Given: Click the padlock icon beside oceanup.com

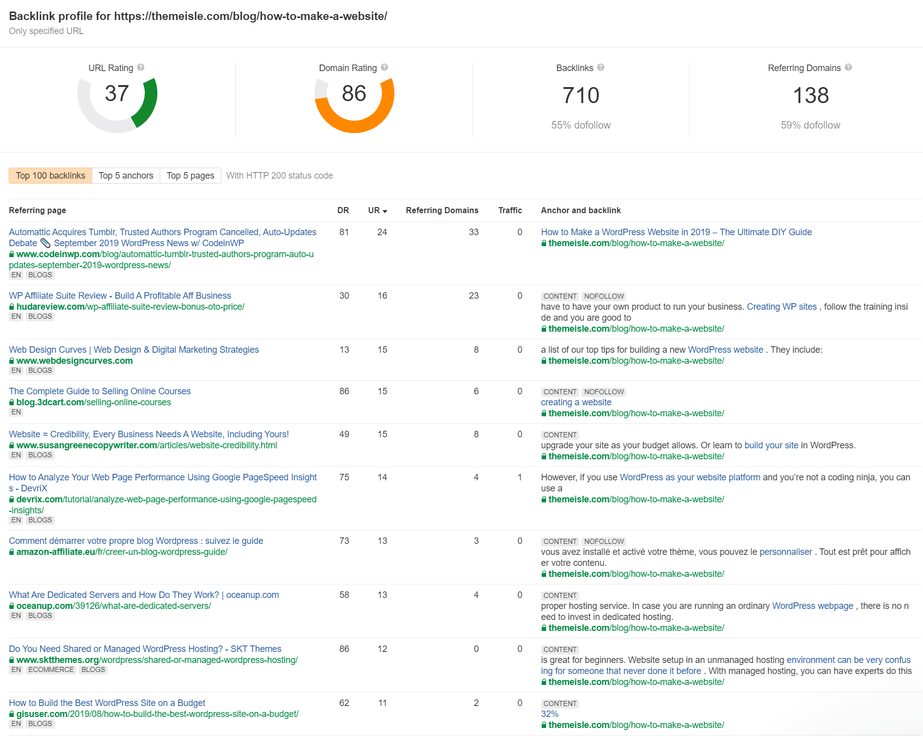Looking at the screenshot, I should point(12,606).
